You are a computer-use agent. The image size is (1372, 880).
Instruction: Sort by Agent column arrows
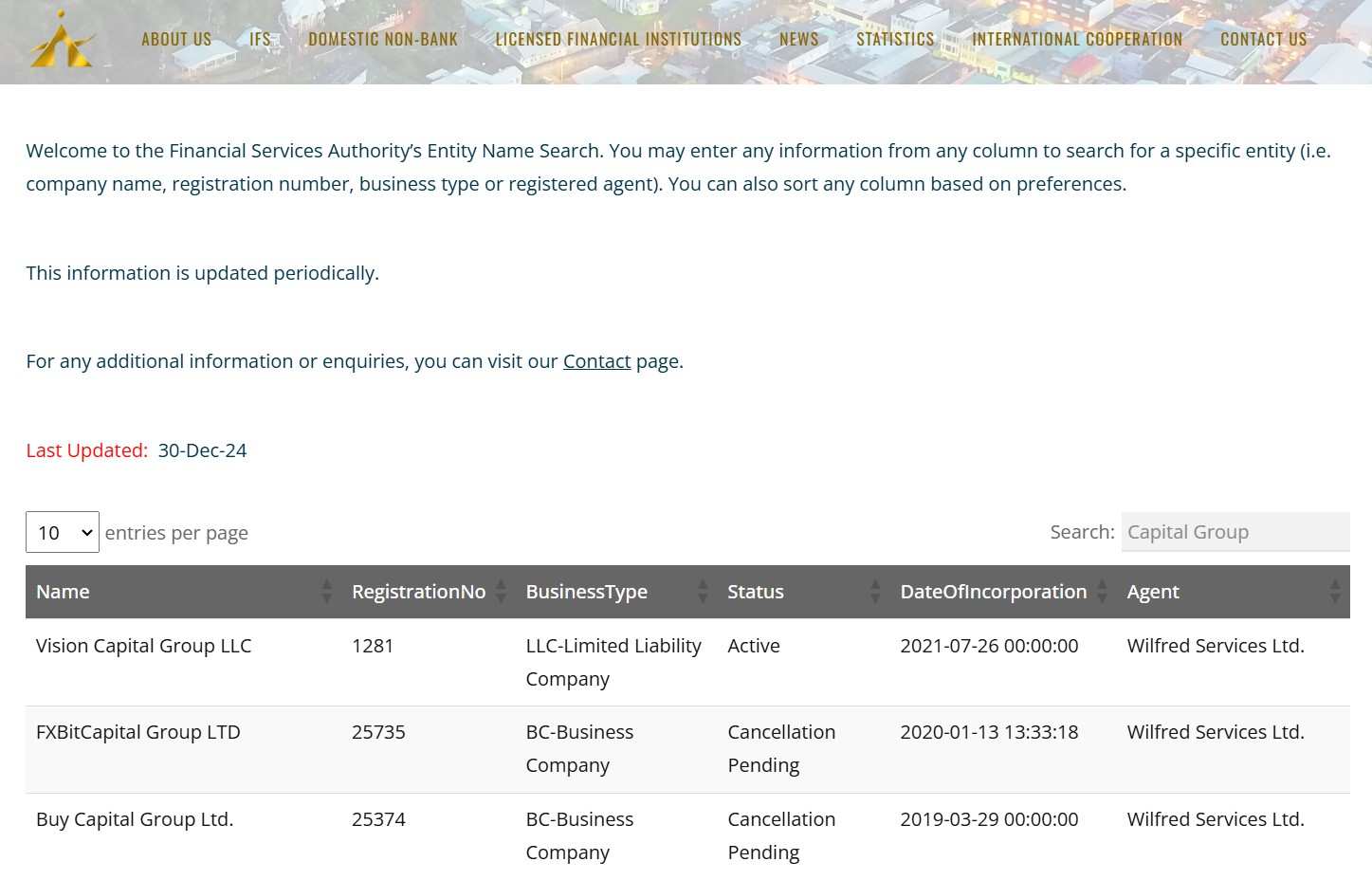click(x=1334, y=592)
